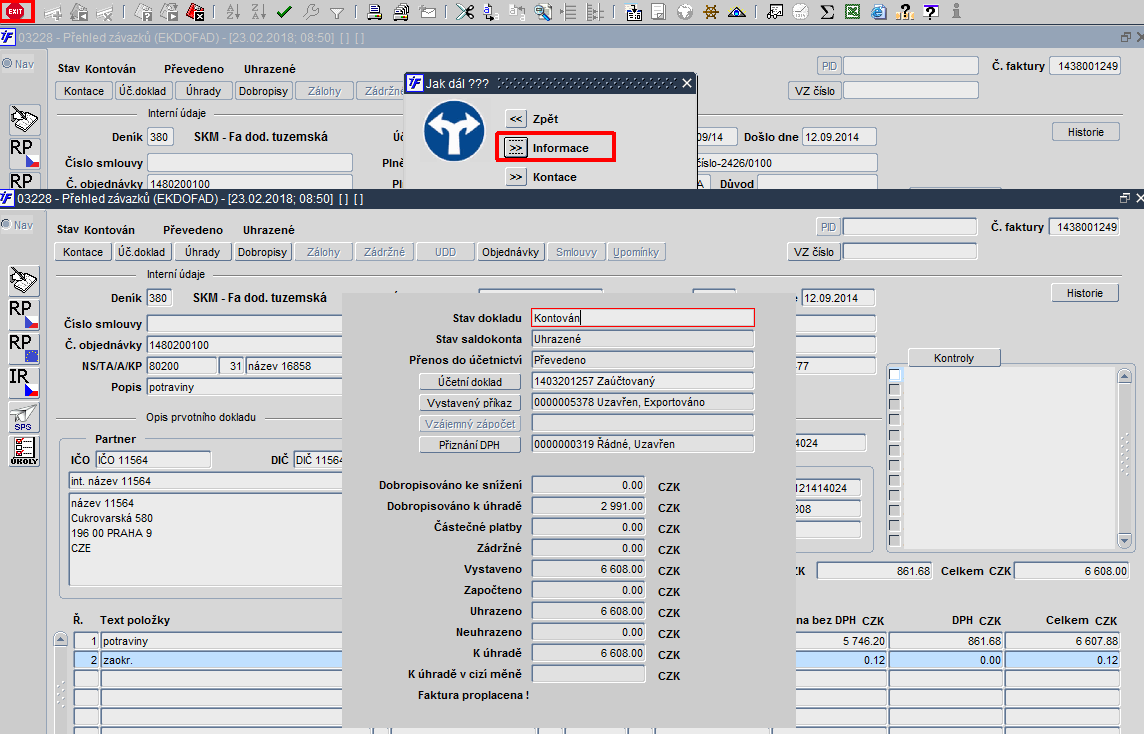Click the items table scroll-up arrow
Image resolution: width=1144 pixels, height=734 pixels.
pos(61,639)
